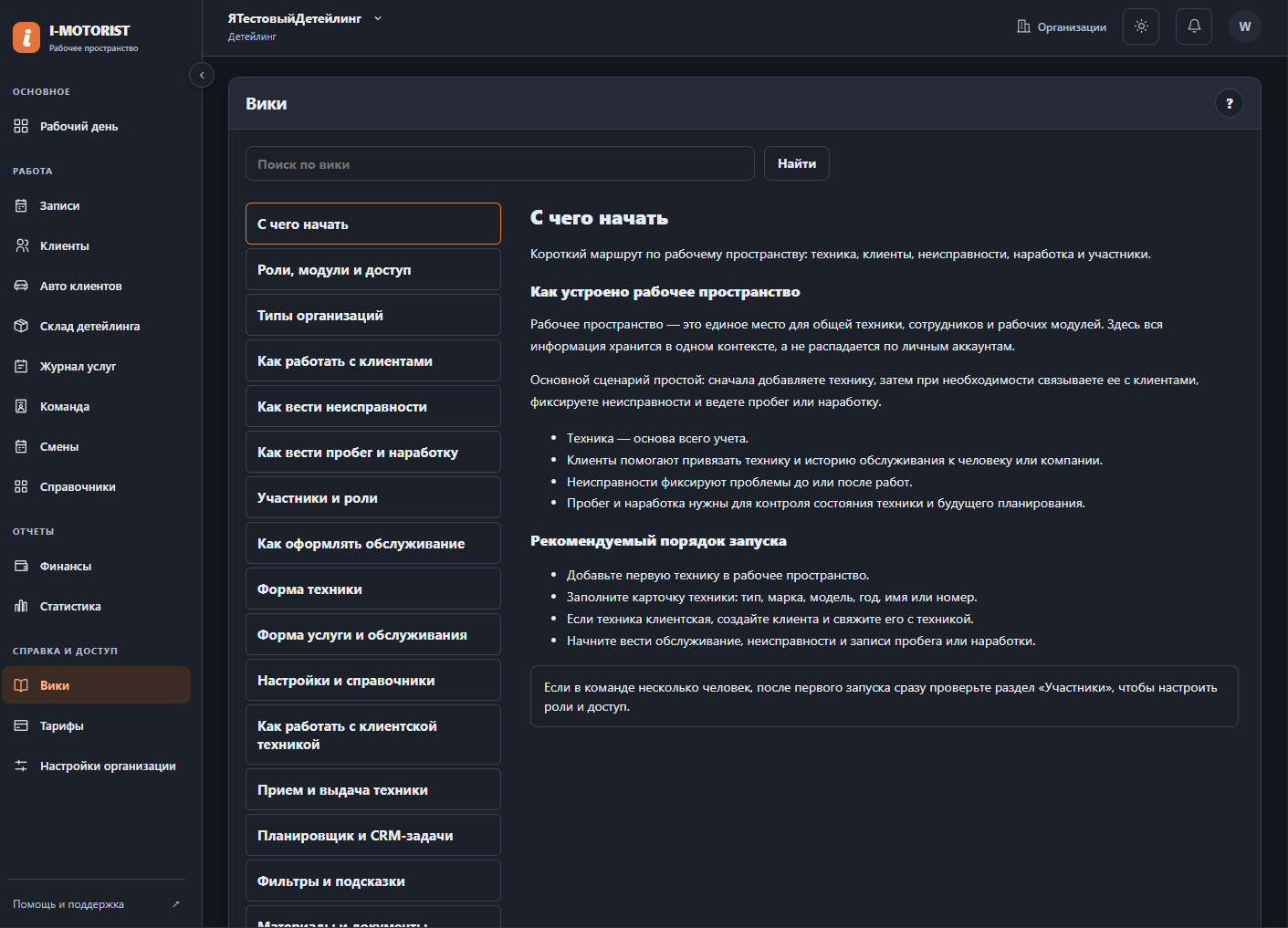1288x928 pixels.
Task: Open Помощь и поддержка link
Action: tap(96, 904)
